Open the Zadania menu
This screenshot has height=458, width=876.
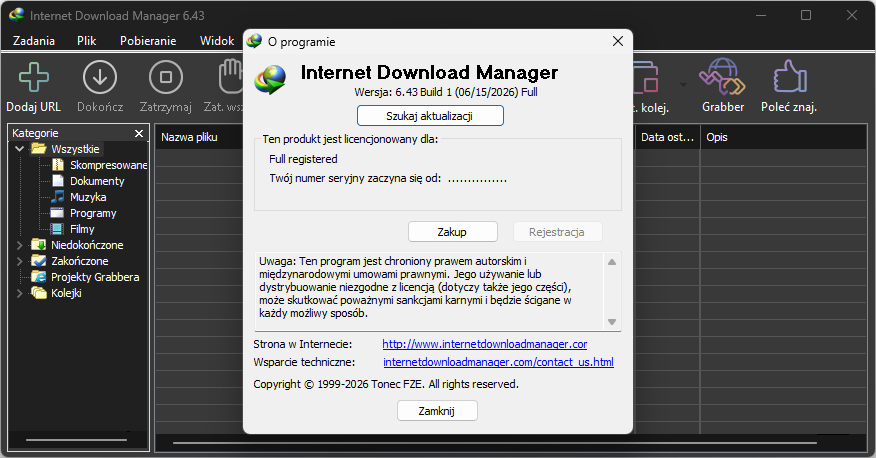click(x=34, y=41)
